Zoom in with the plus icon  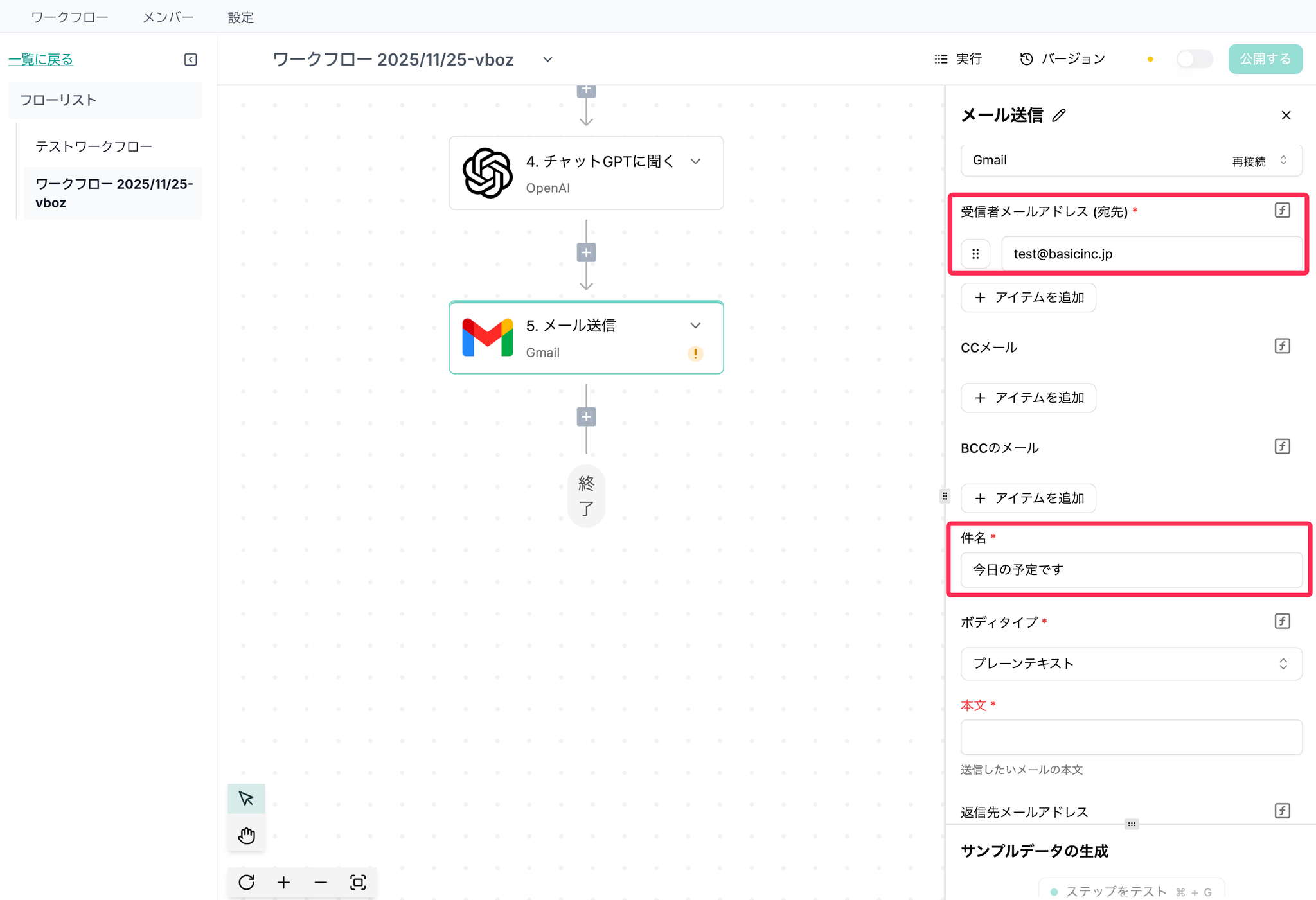point(283,882)
